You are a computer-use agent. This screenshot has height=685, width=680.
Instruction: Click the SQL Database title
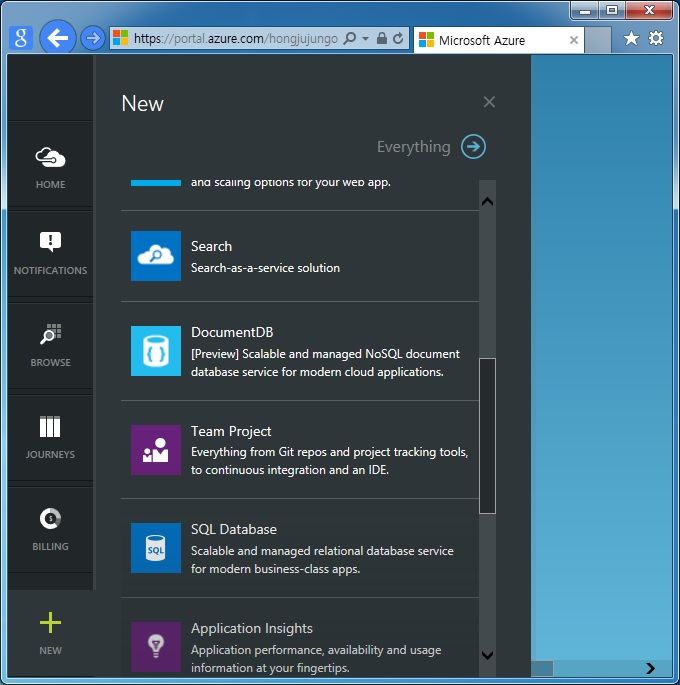pos(234,529)
